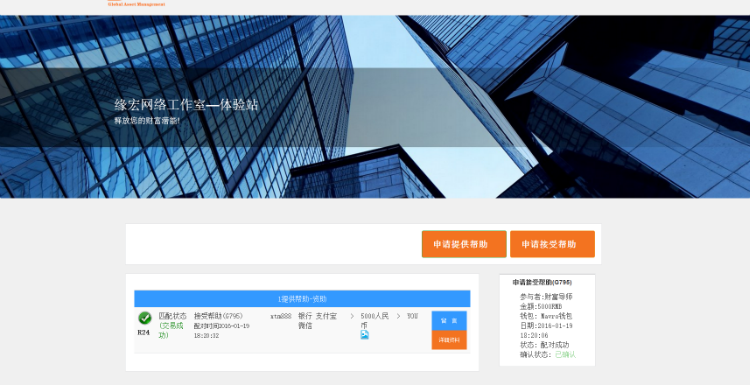Click the 交易成功 status text

coord(171,330)
